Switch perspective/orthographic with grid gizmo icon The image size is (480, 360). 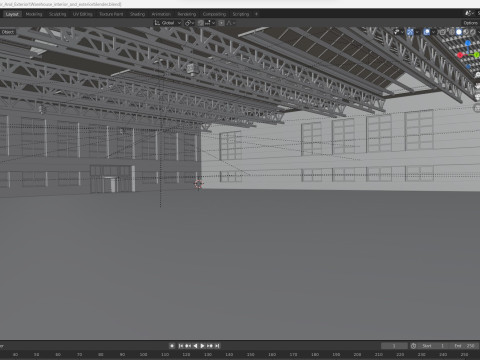pyautogui.click(x=478, y=108)
